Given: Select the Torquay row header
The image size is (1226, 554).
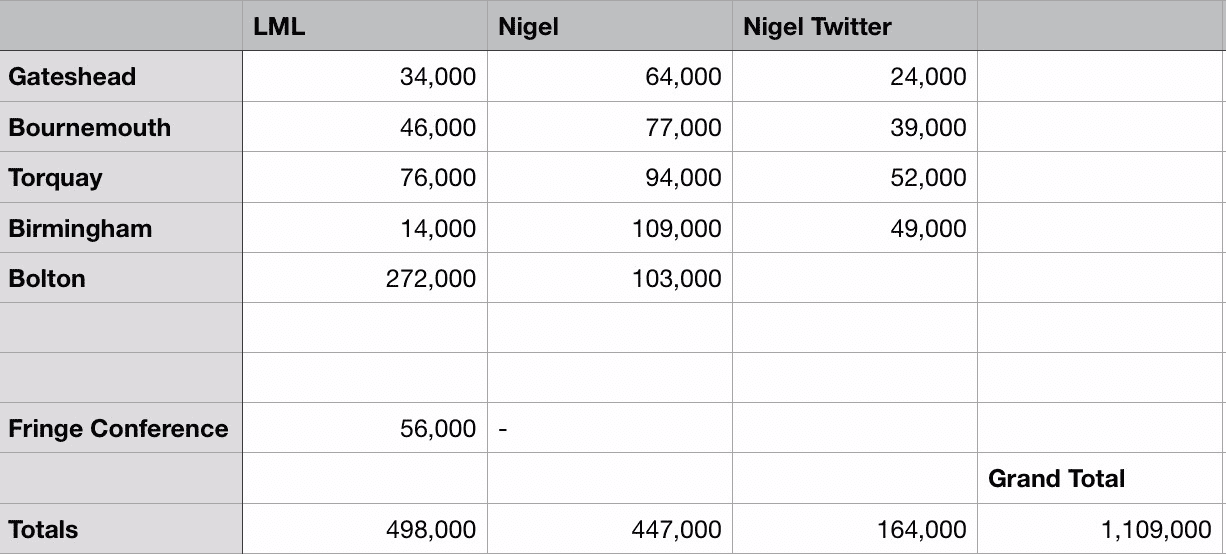Looking at the screenshot, I should pos(121,177).
